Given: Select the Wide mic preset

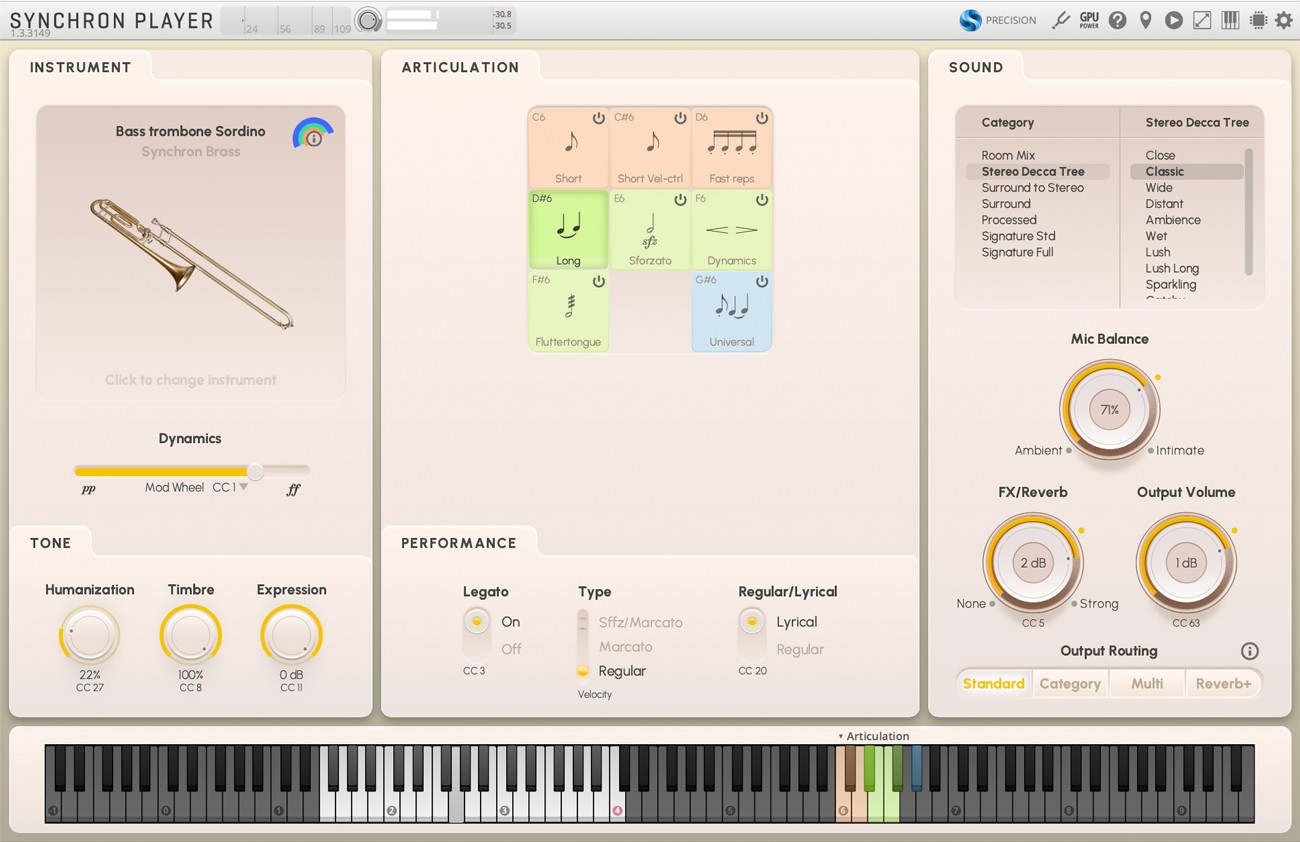Looking at the screenshot, I should 1159,188.
